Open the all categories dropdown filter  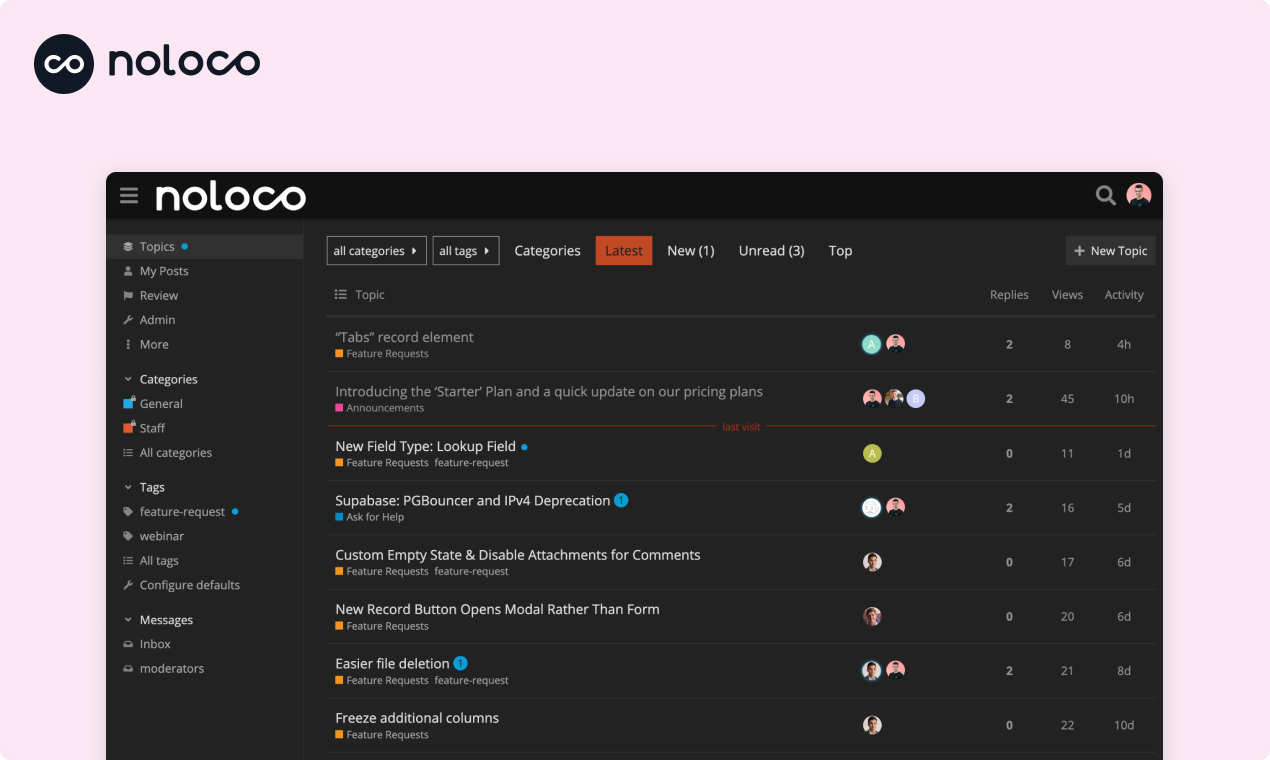(x=376, y=250)
